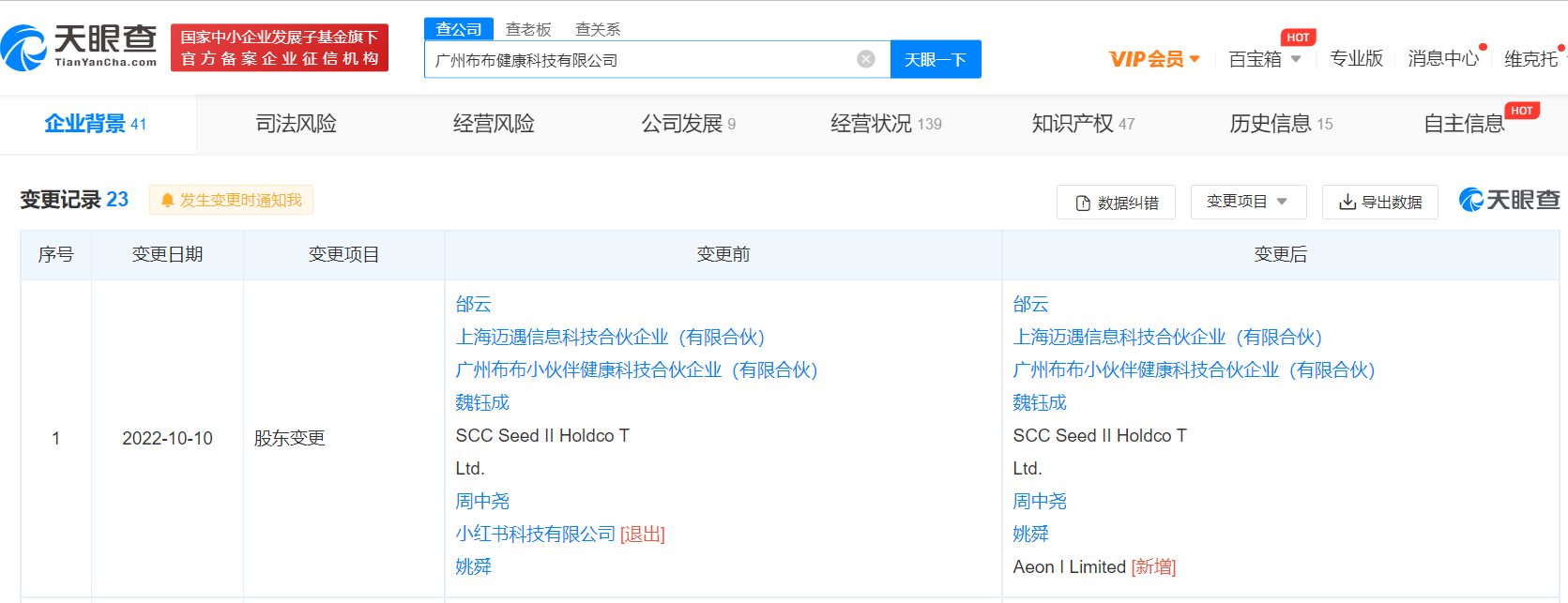Image resolution: width=1568 pixels, height=603 pixels.
Task: Open 魏钰成 in the 变更前 column
Action: point(482,402)
